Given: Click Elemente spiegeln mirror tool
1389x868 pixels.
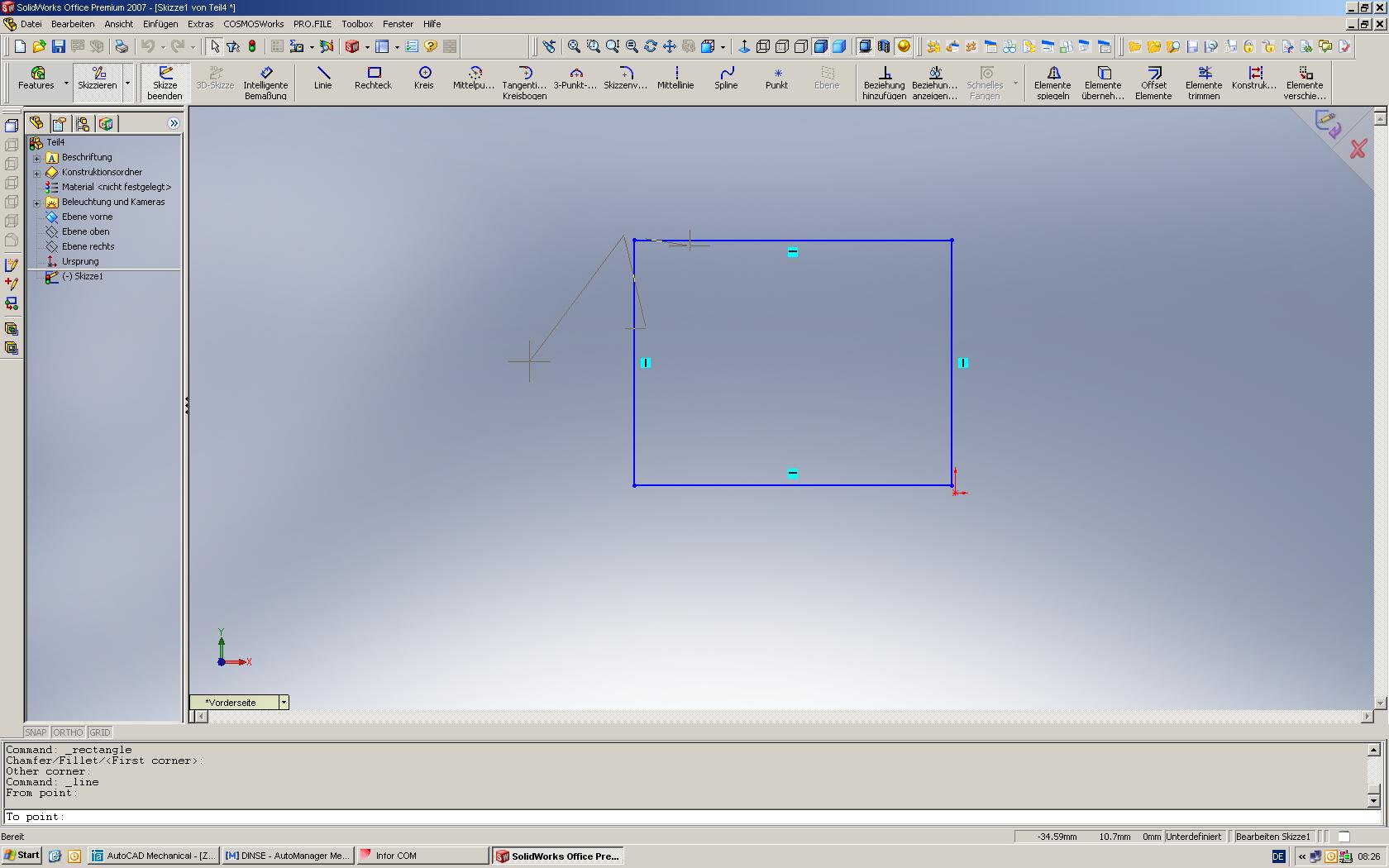Looking at the screenshot, I should [1052, 83].
